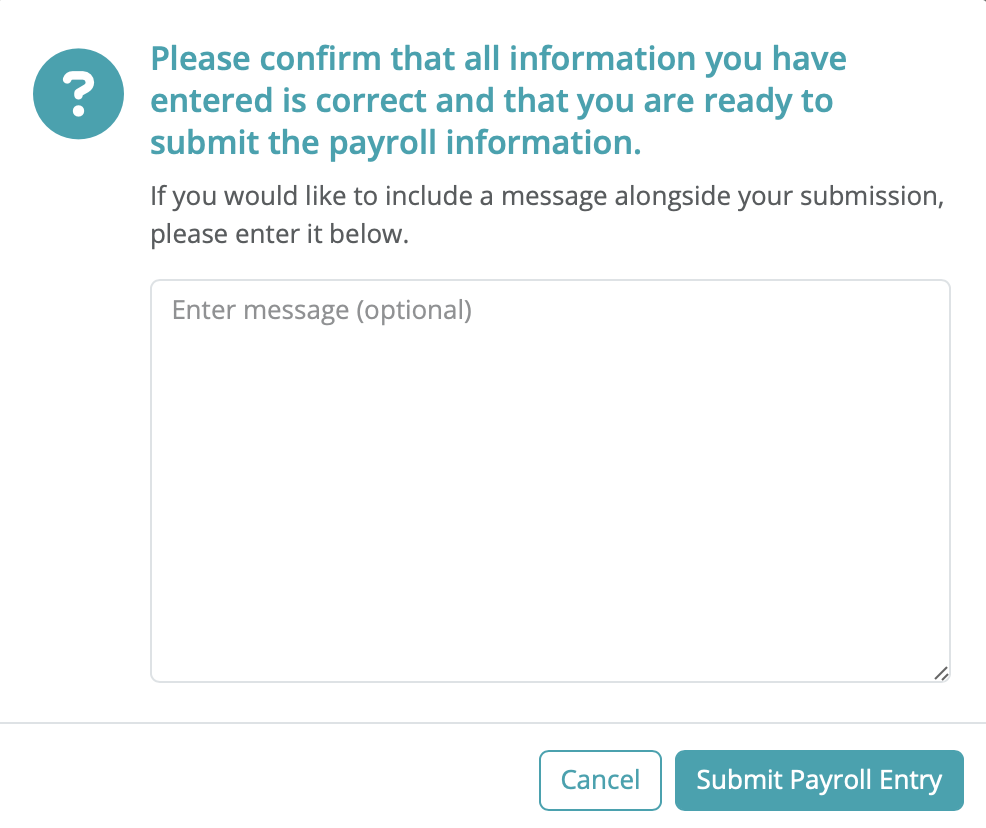Image resolution: width=986 pixels, height=828 pixels.
Task: Click the horizontal divider above the buttons
Action: 493,723
